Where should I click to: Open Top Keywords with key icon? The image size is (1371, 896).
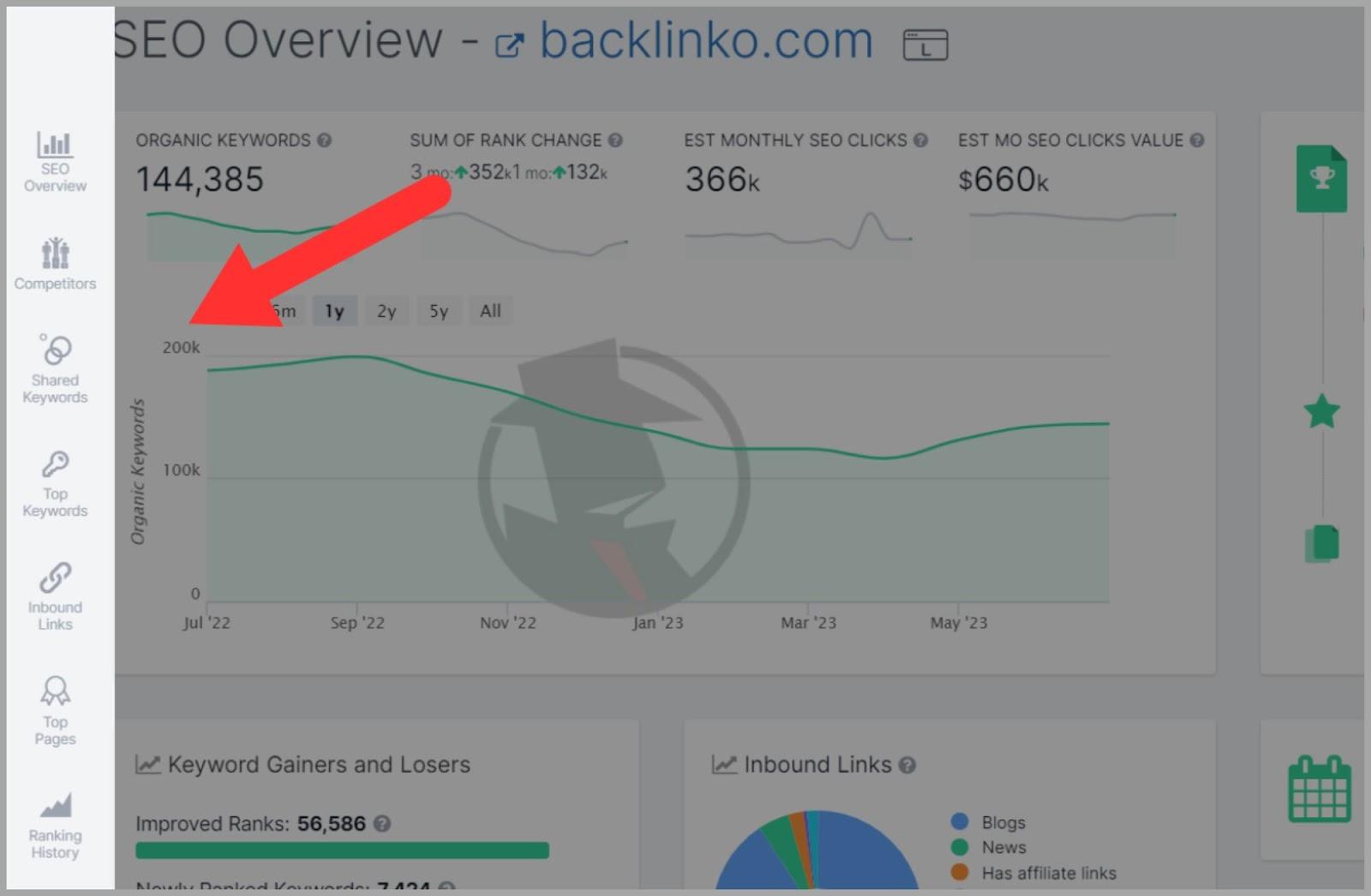[55, 483]
